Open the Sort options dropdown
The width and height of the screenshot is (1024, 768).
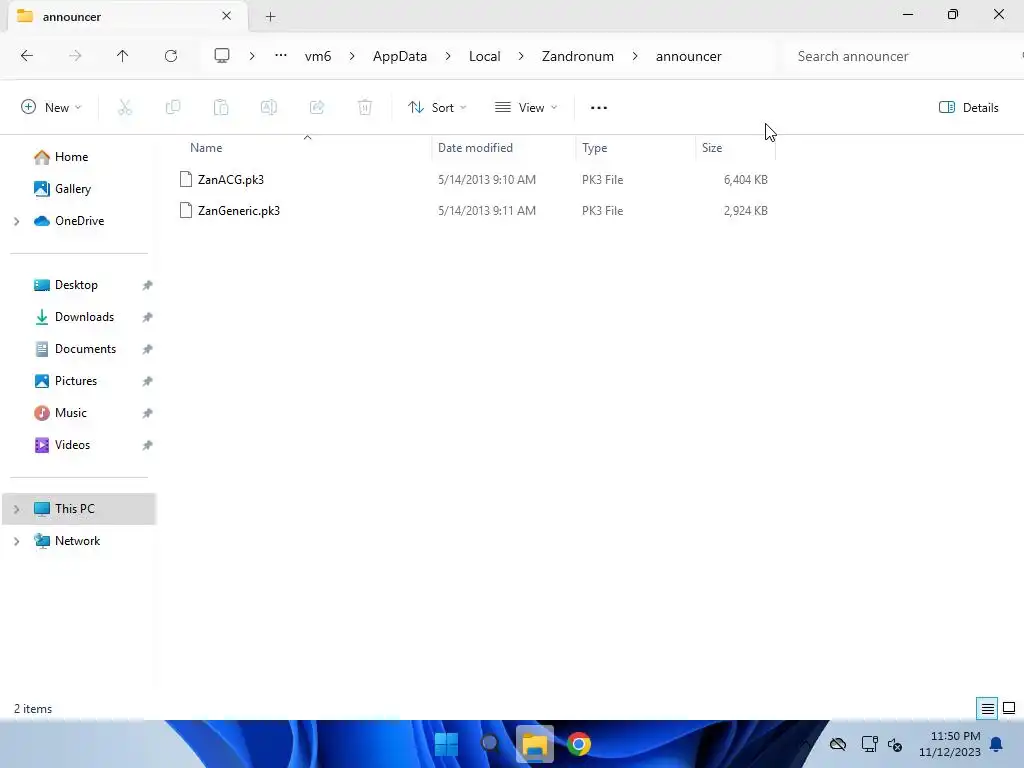coord(437,108)
